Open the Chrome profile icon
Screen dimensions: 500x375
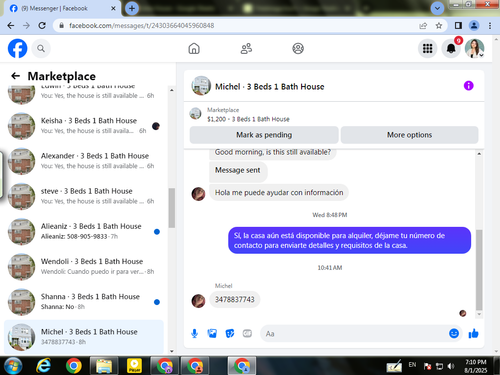point(474,26)
